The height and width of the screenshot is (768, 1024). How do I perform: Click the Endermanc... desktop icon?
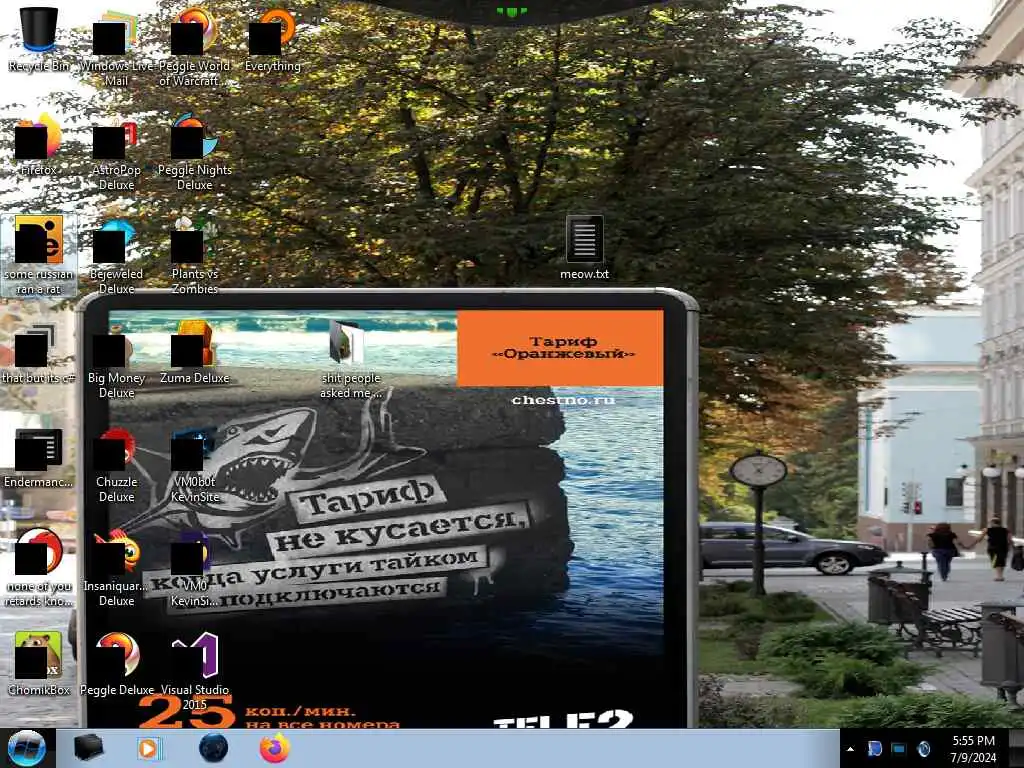tap(39, 458)
